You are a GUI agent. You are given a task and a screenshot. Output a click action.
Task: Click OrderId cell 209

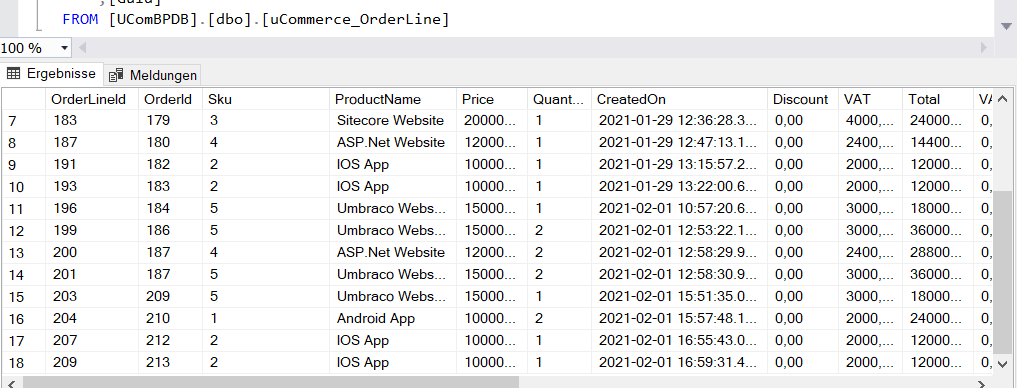171,297
